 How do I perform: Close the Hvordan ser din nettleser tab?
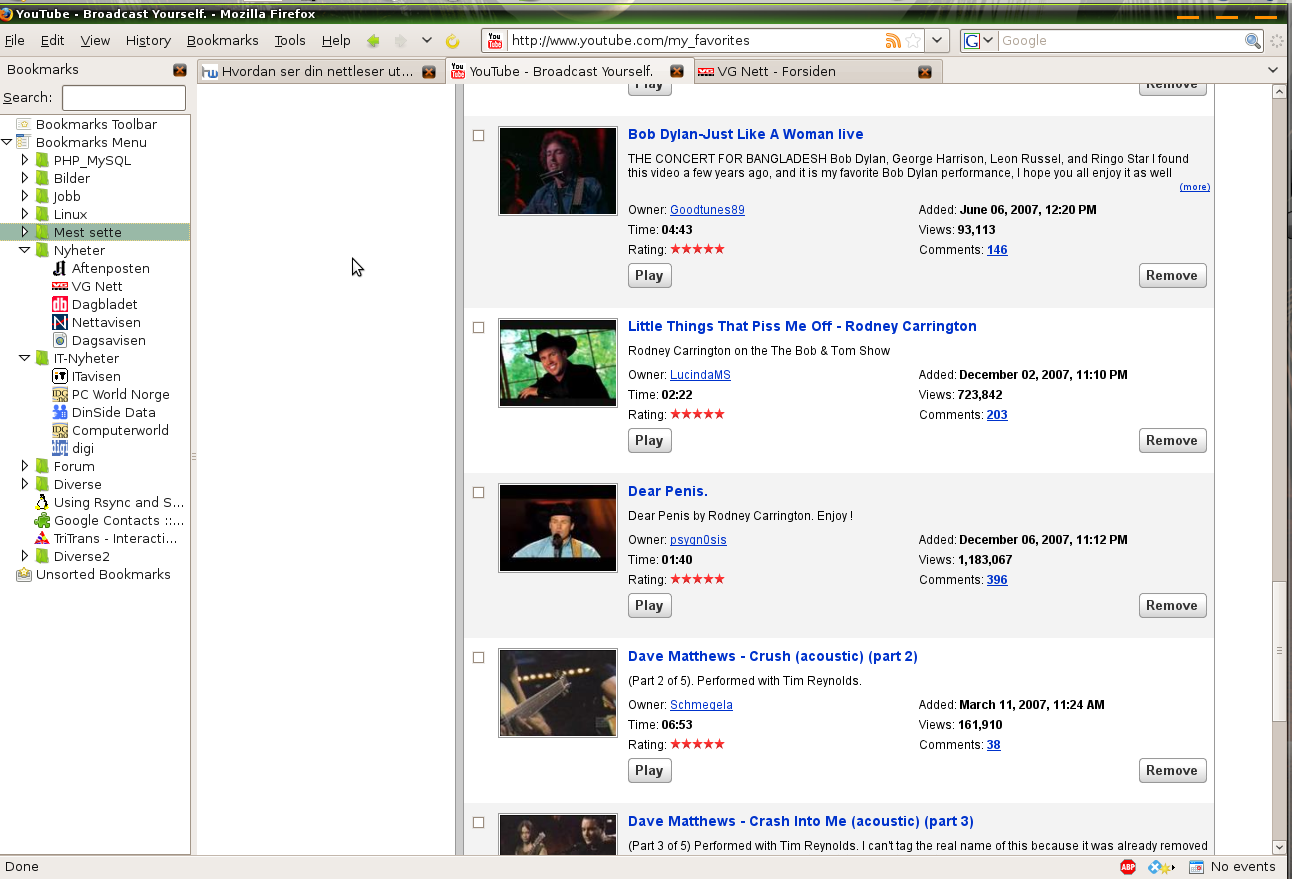point(429,72)
